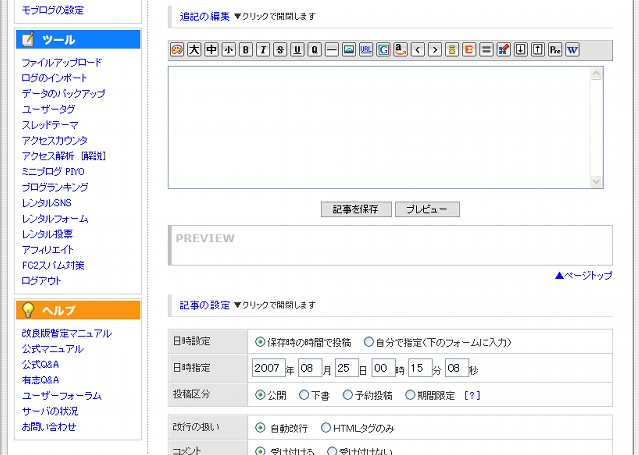Open ユーザータグ in sidebar
639x455 pixels.
pyautogui.click(x=48, y=109)
